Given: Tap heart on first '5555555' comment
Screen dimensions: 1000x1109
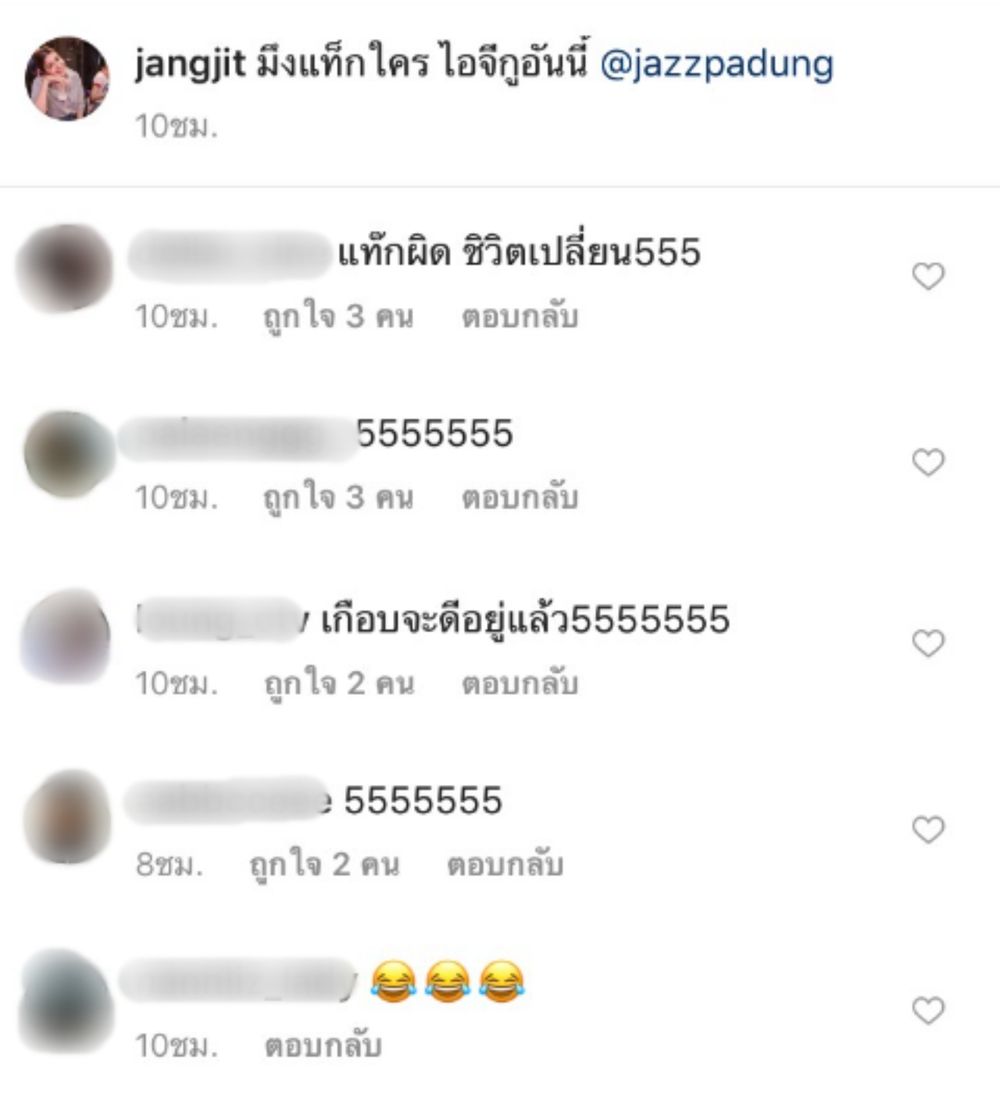Looking at the screenshot, I should click(928, 462).
